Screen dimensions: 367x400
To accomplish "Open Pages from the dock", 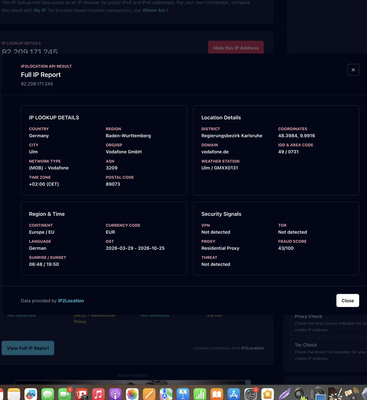I will pyautogui.click(x=149, y=394).
